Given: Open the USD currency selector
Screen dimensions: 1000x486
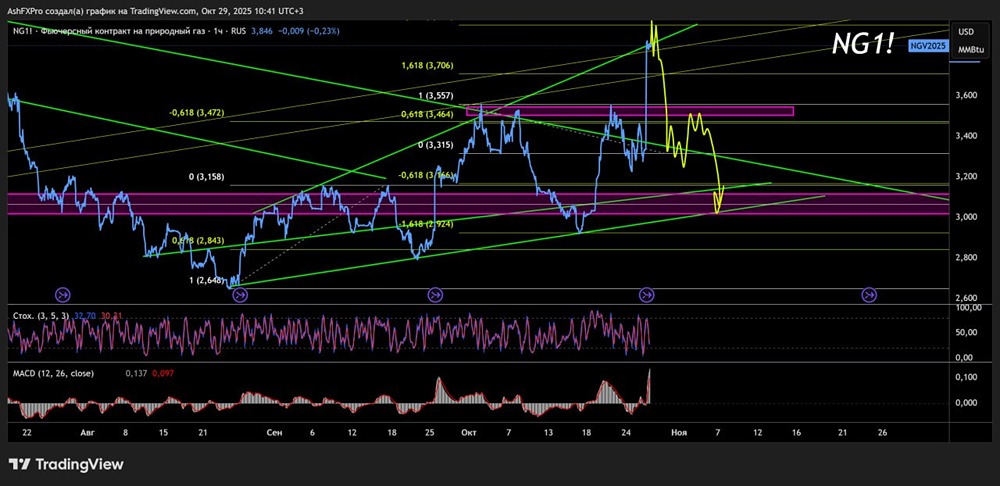Looking at the screenshot, I should click(968, 33).
